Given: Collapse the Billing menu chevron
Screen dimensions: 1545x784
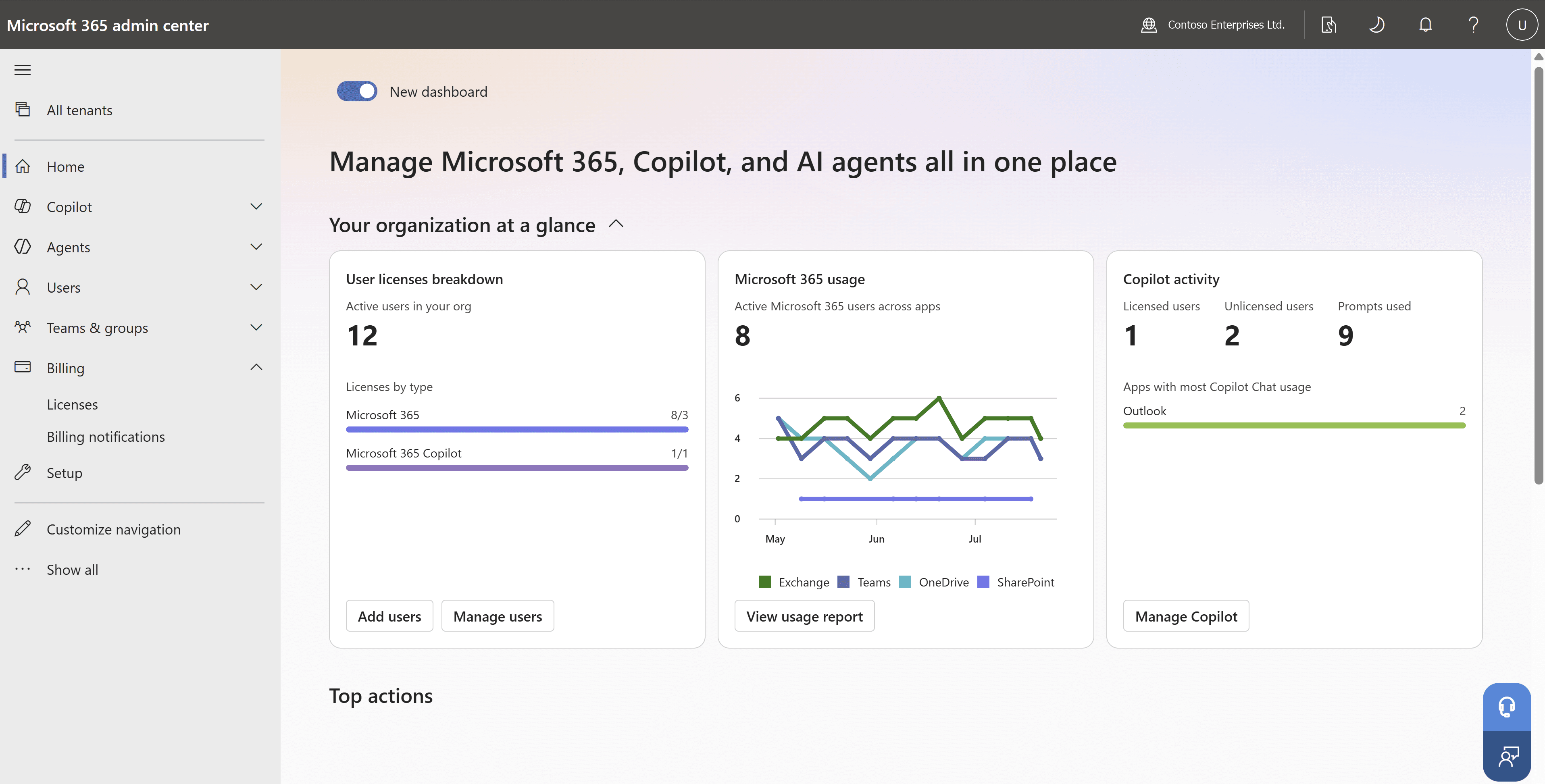Looking at the screenshot, I should coord(256,367).
